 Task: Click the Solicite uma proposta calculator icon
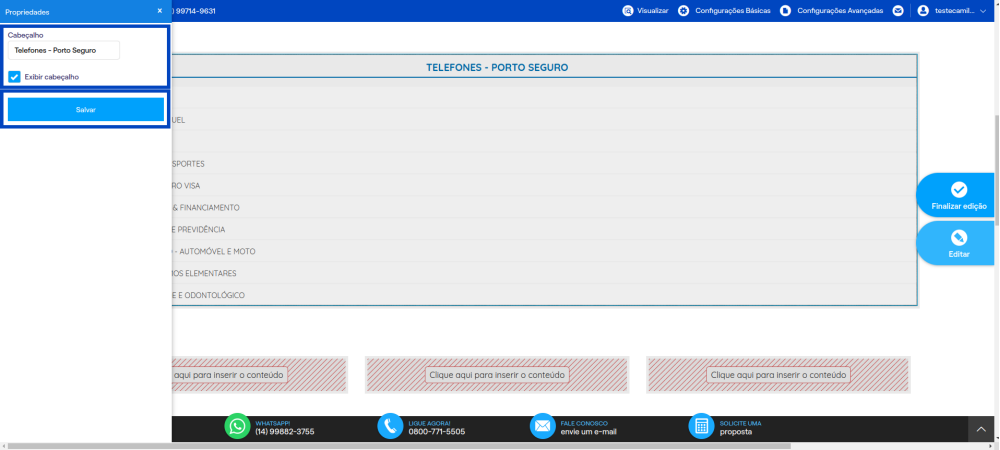coord(702,426)
